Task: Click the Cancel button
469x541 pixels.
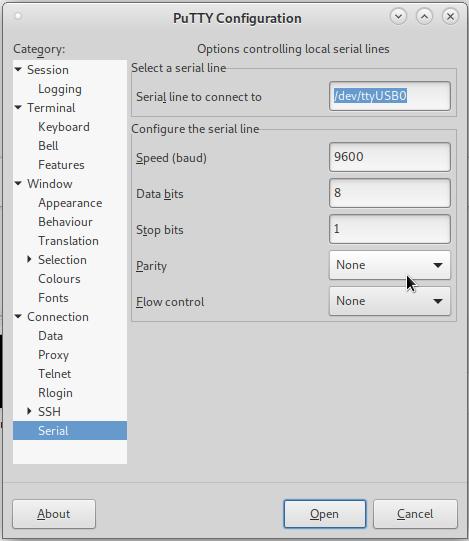Action: click(x=415, y=514)
